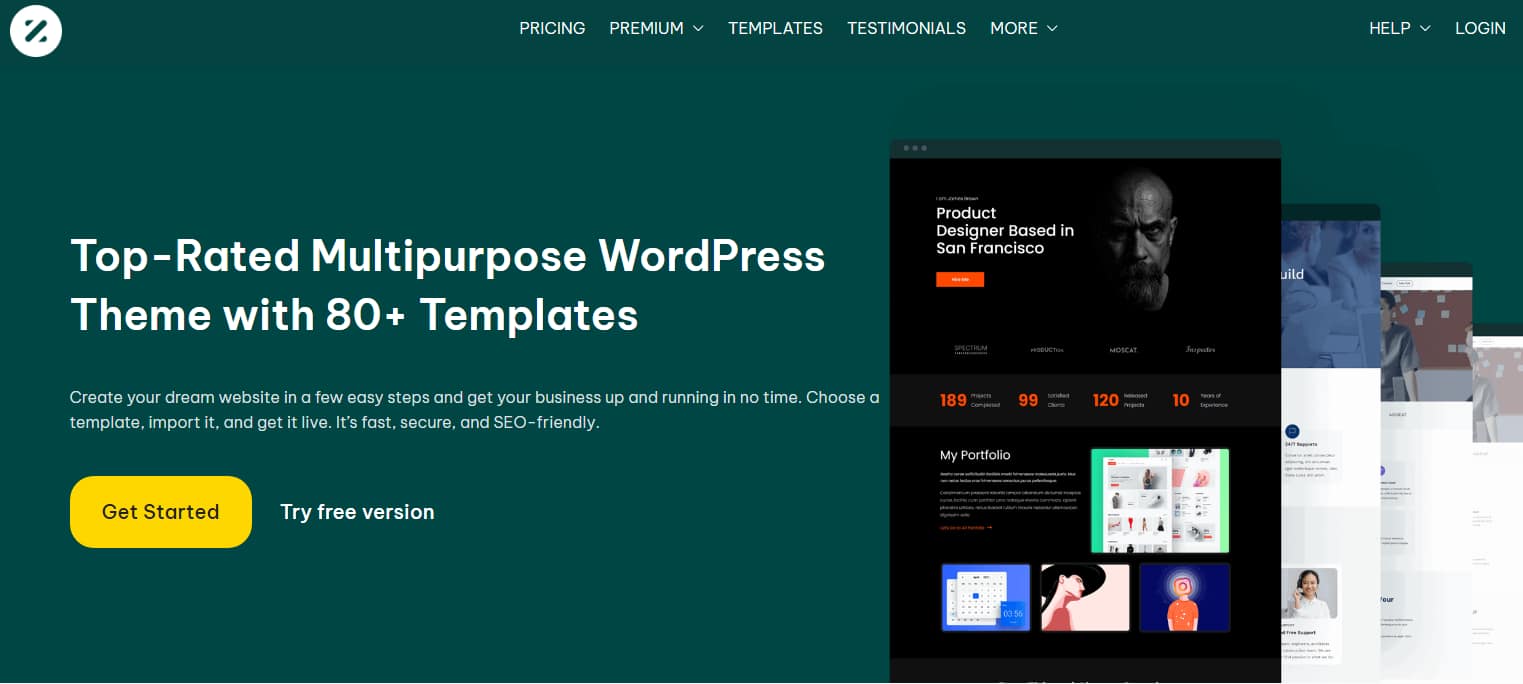Viewport: 1523px width, 684px height.
Task: Click the blue 24/7 Supports circle icon
Action: (x=1292, y=432)
